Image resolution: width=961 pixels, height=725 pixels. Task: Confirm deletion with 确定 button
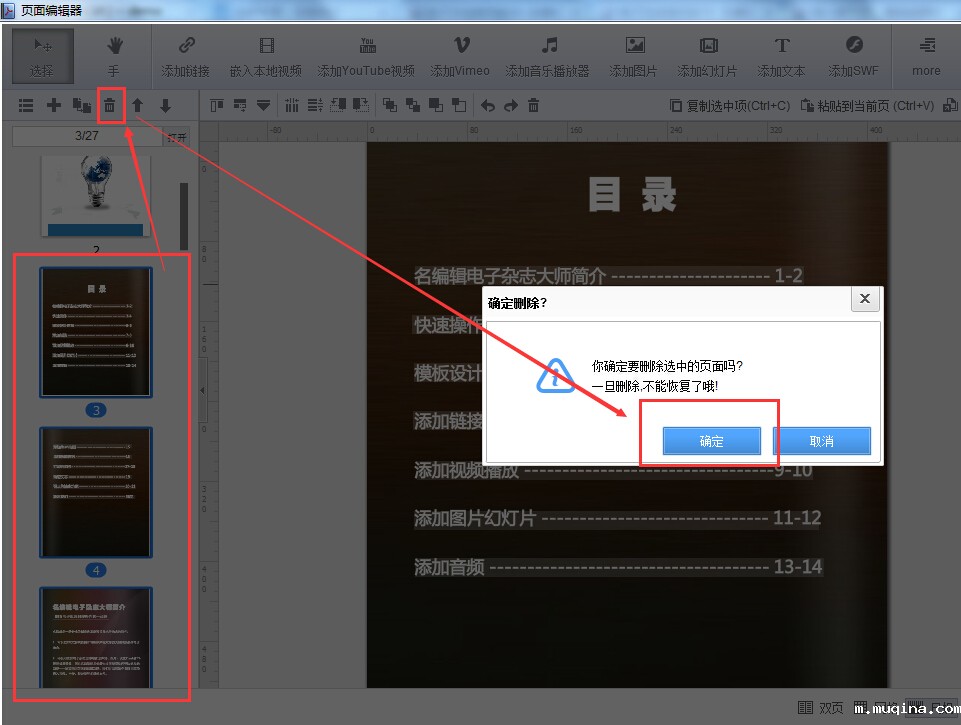(x=711, y=441)
